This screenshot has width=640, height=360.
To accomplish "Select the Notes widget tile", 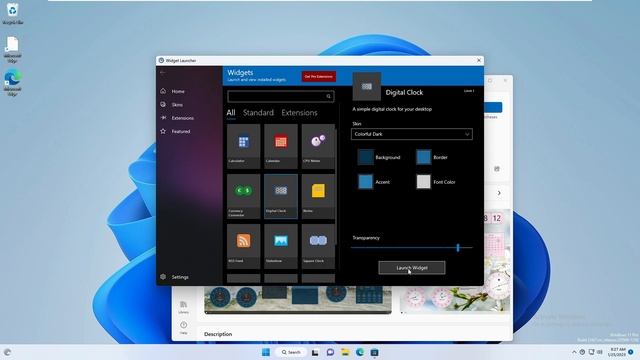I will click(318, 196).
